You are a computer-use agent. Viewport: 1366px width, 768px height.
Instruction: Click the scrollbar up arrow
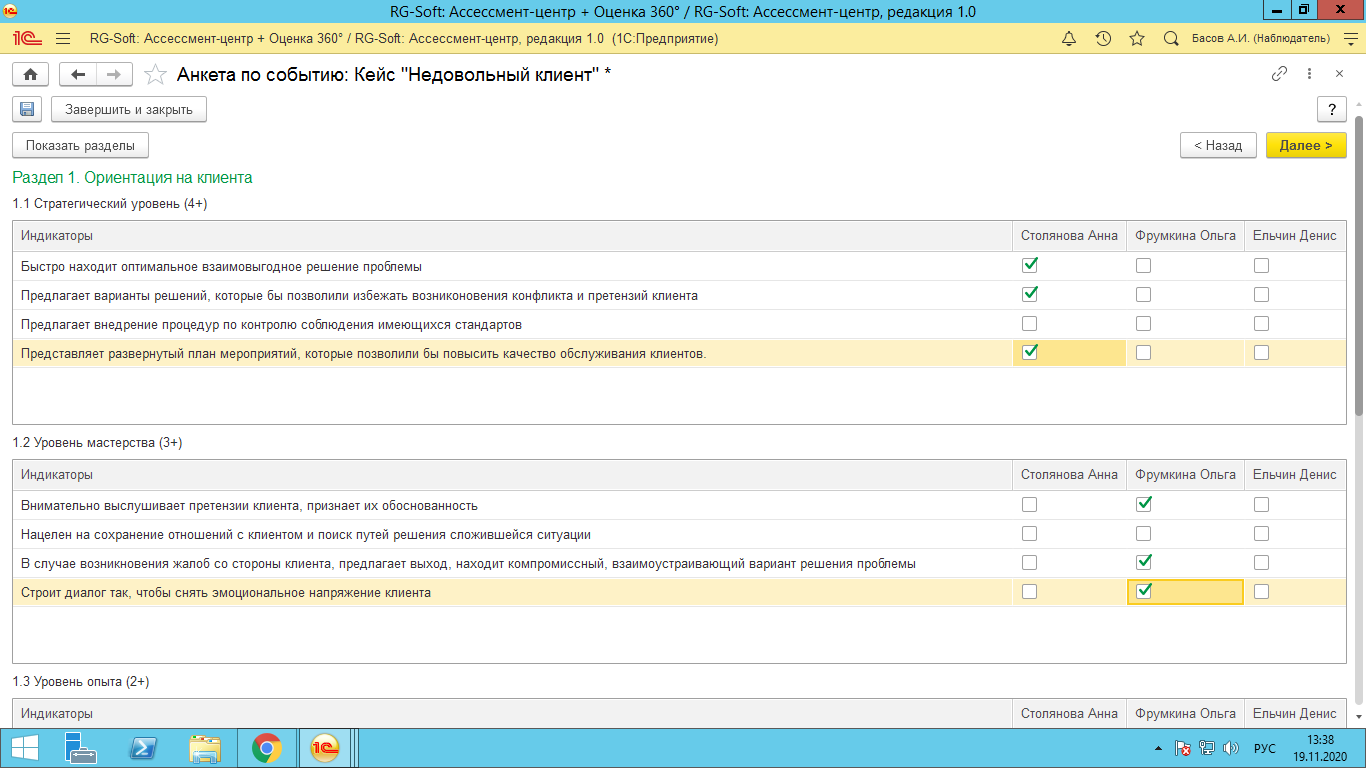point(1358,103)
